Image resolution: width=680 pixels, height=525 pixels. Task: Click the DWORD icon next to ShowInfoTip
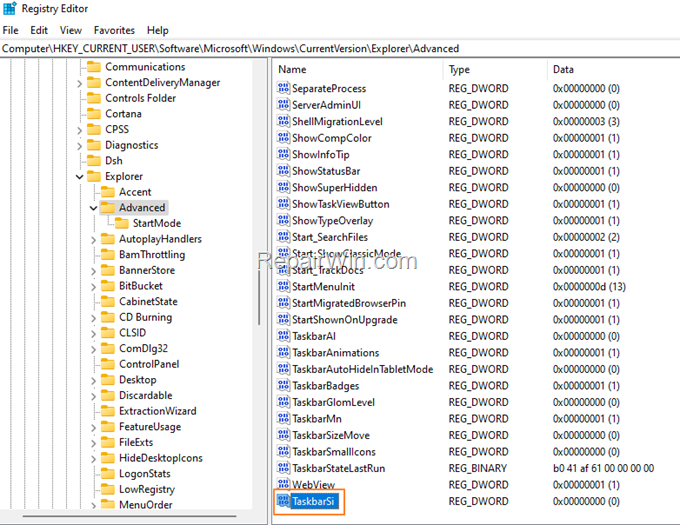283,154
